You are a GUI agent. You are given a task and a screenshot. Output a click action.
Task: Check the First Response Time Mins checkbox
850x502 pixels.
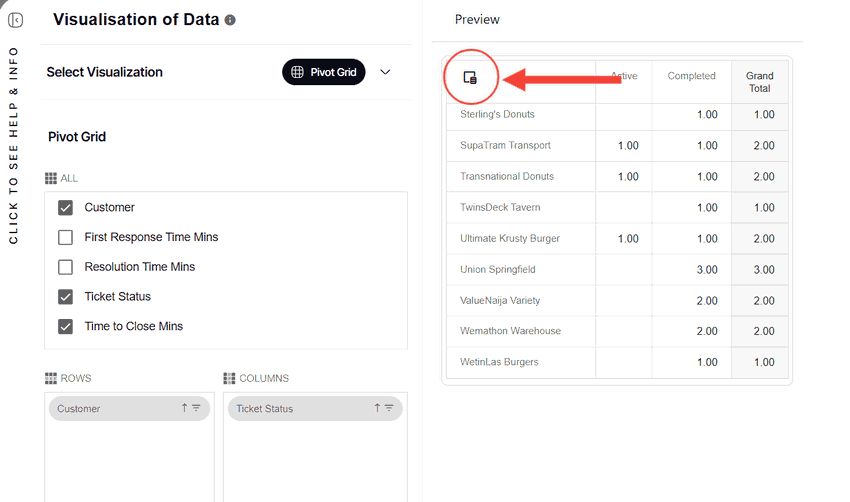coord(66,237)
